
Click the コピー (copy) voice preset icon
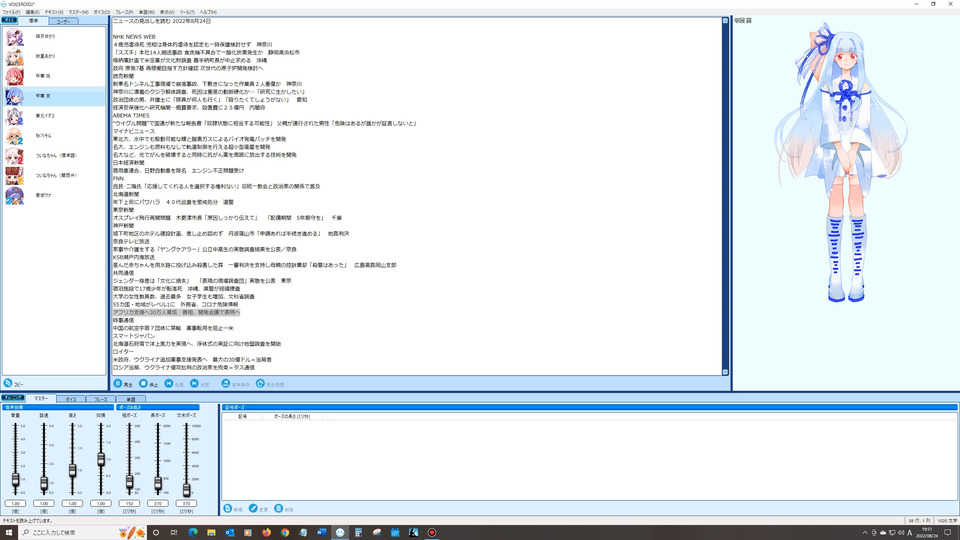[8, 383]
